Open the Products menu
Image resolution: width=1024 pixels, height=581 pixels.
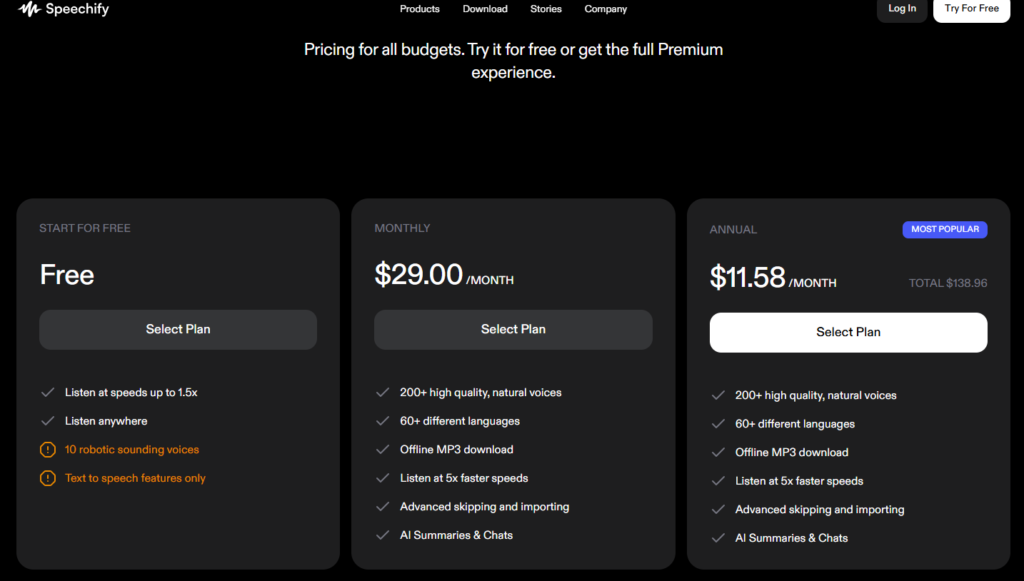[x=419, y=9]
